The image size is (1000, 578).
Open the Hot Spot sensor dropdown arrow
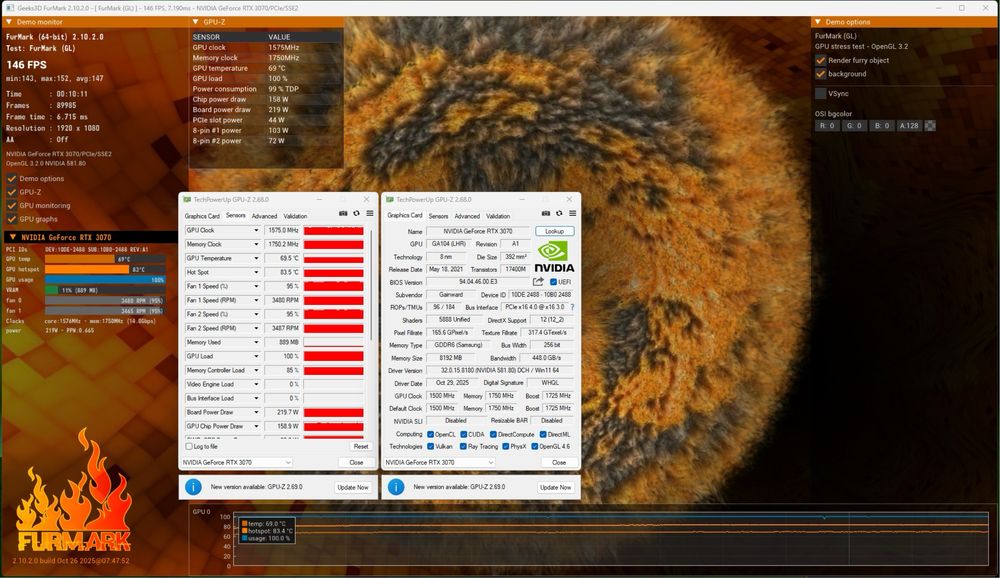click(x=256, y=272)
